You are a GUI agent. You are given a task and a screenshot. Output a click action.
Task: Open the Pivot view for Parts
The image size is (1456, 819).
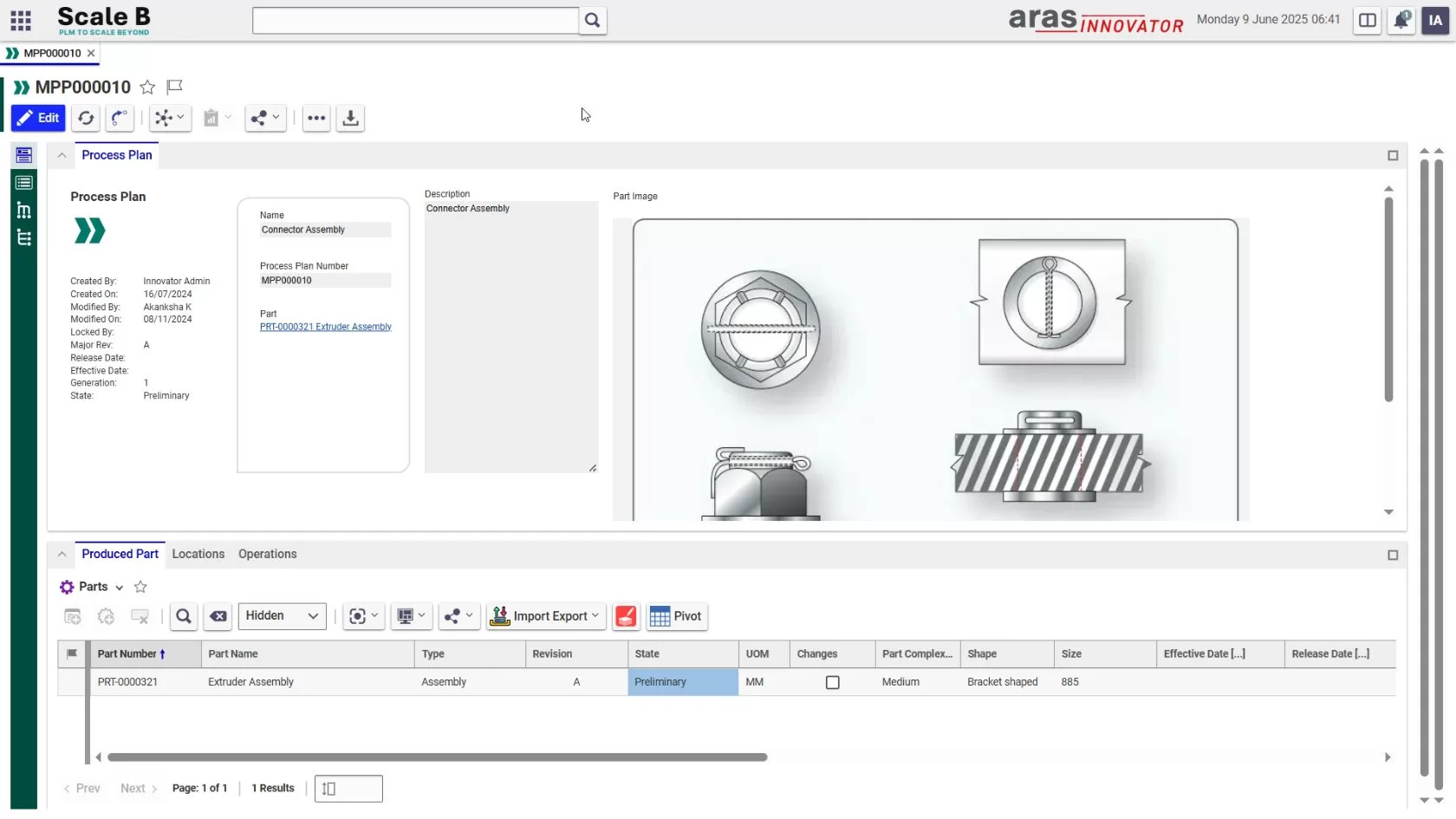[x=677, y=616]
